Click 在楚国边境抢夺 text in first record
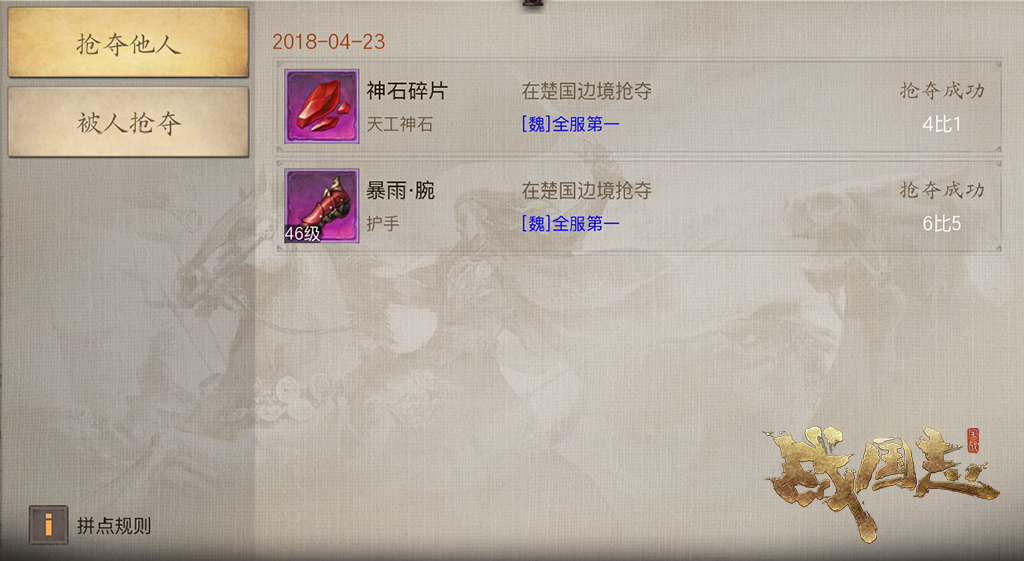 [586, 91]
